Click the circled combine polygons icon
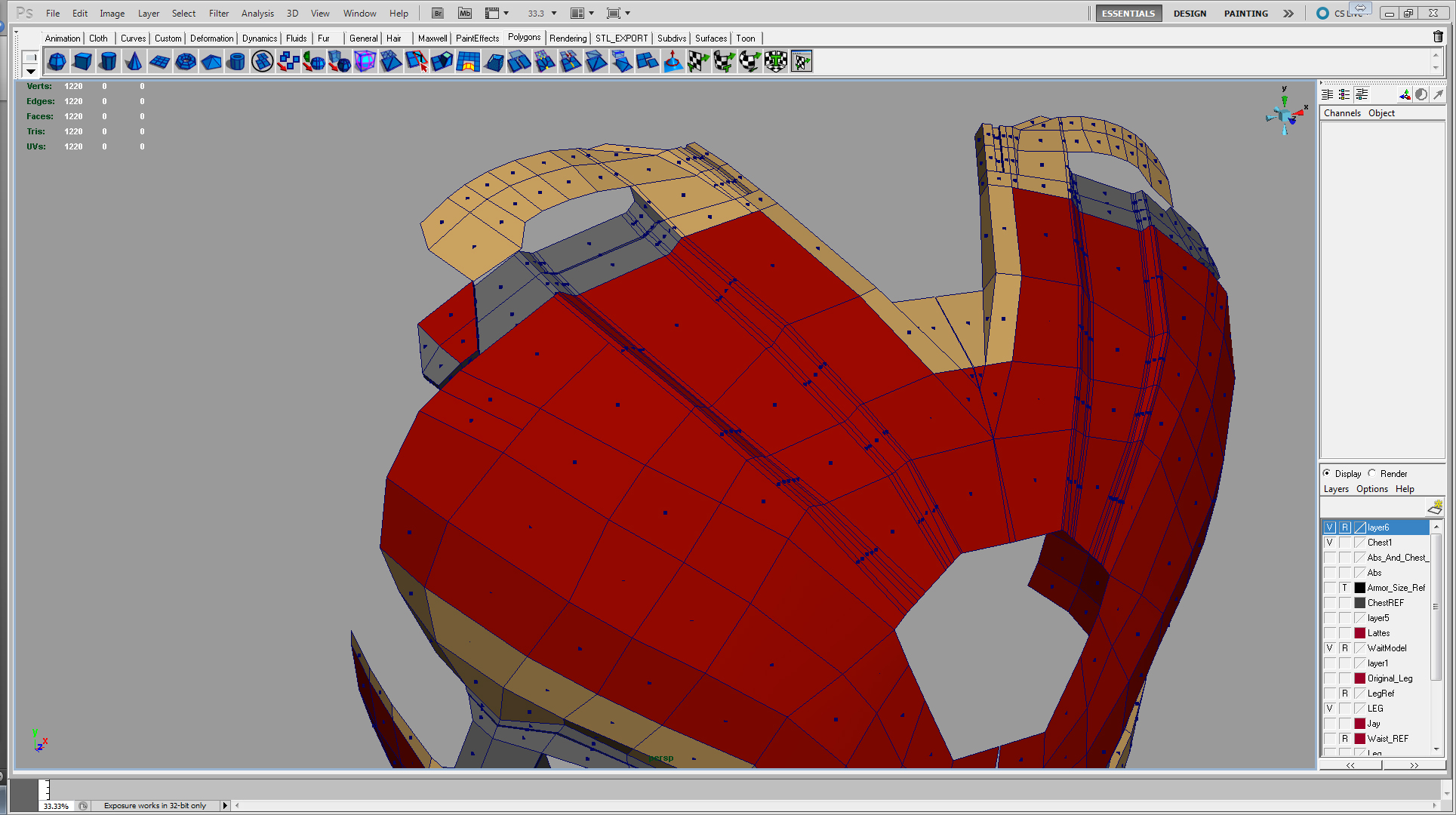The image size is (1456, 815). point(263,61)
